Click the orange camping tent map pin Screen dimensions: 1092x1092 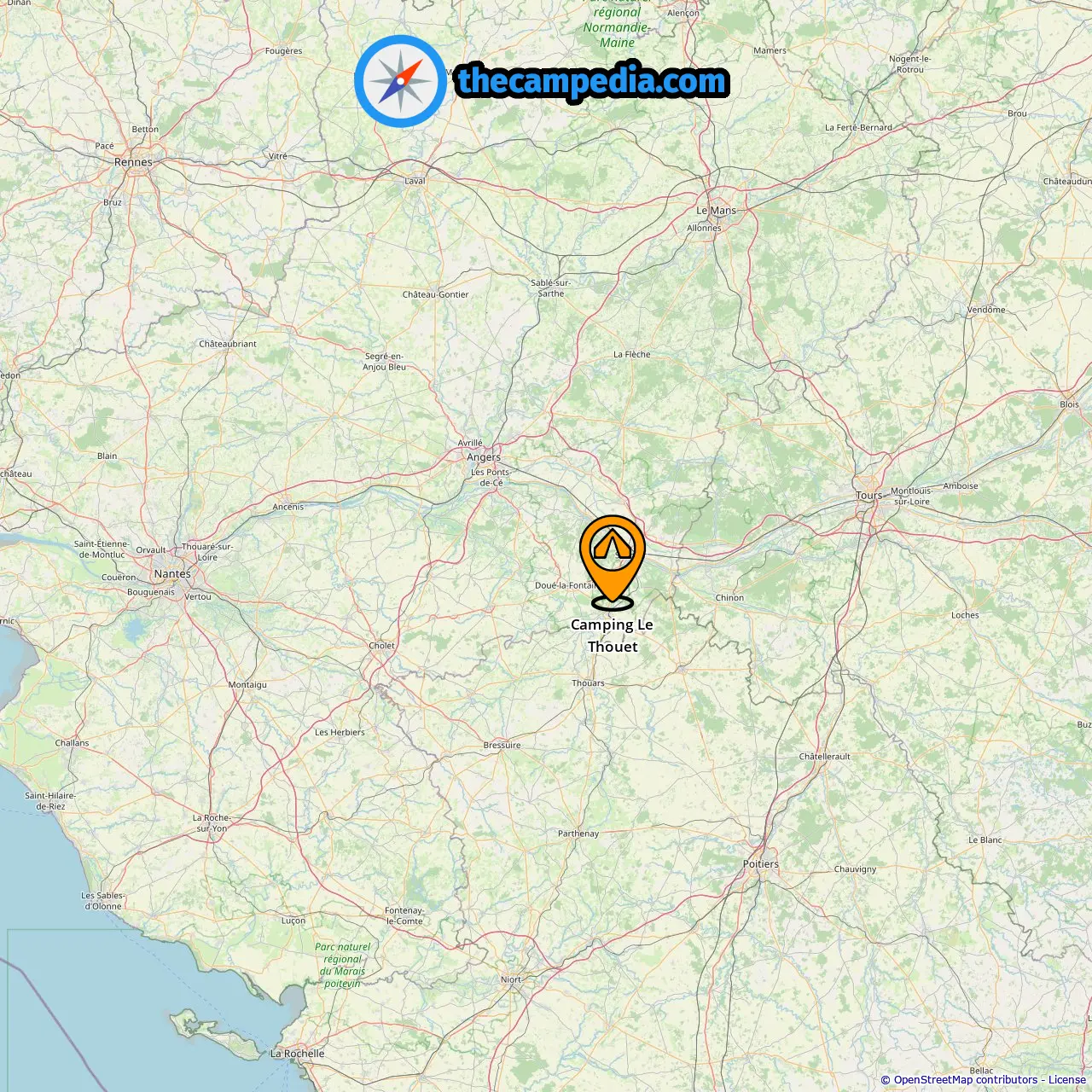coord(613,562)
